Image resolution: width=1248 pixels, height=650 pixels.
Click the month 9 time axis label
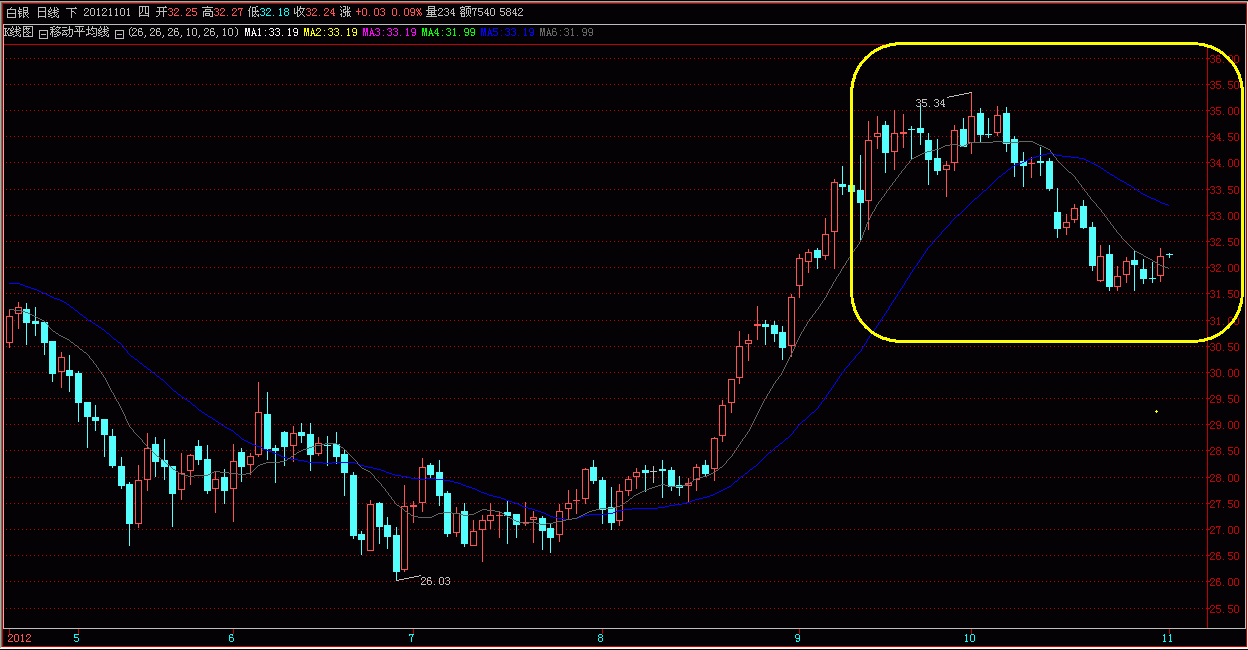pos(798,637)
